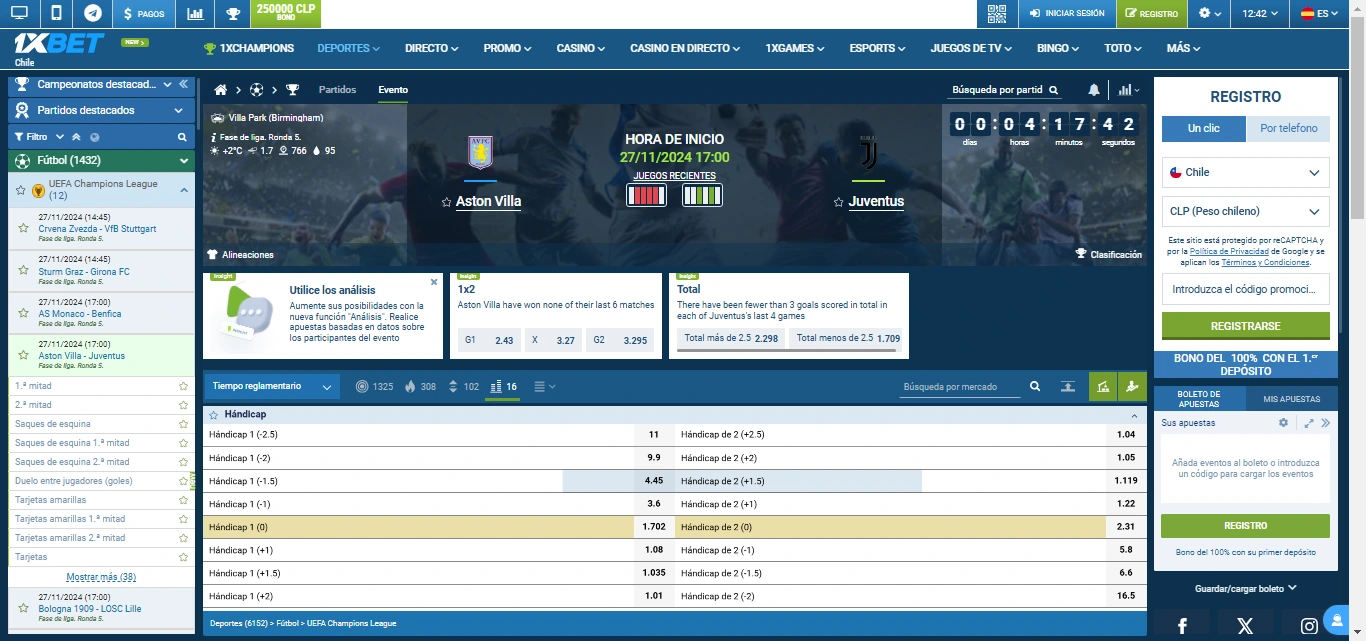This screenshot has height=641, width=1366.
Task: Favorite the Aston Villa team star
Action: pyautogui.click(x=446, y=202)
